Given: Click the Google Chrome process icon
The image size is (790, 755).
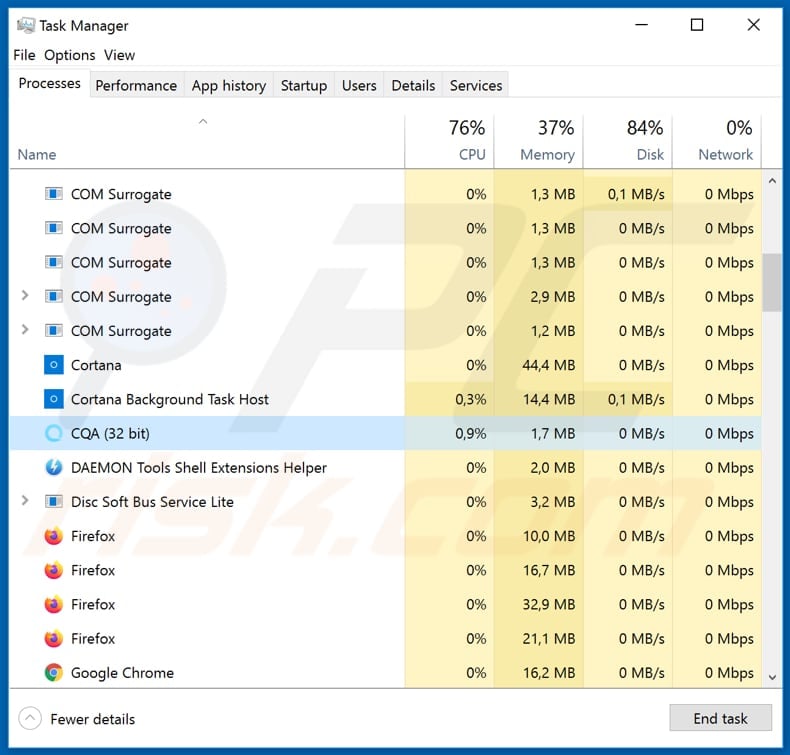Looking at the screenshot, I should point(53,673).
